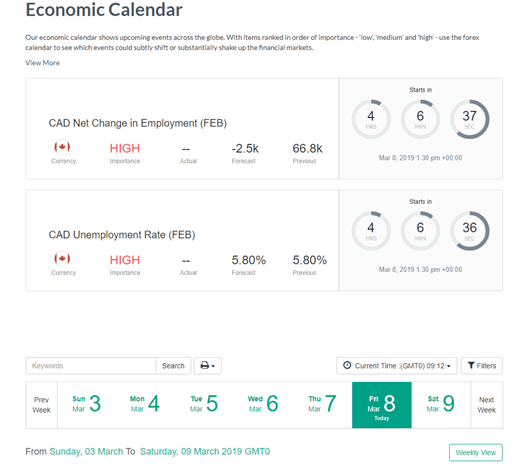The width and height of the screenshot is (516, 464).
Task: Click the print icon dropdown button
Action: 207,366
